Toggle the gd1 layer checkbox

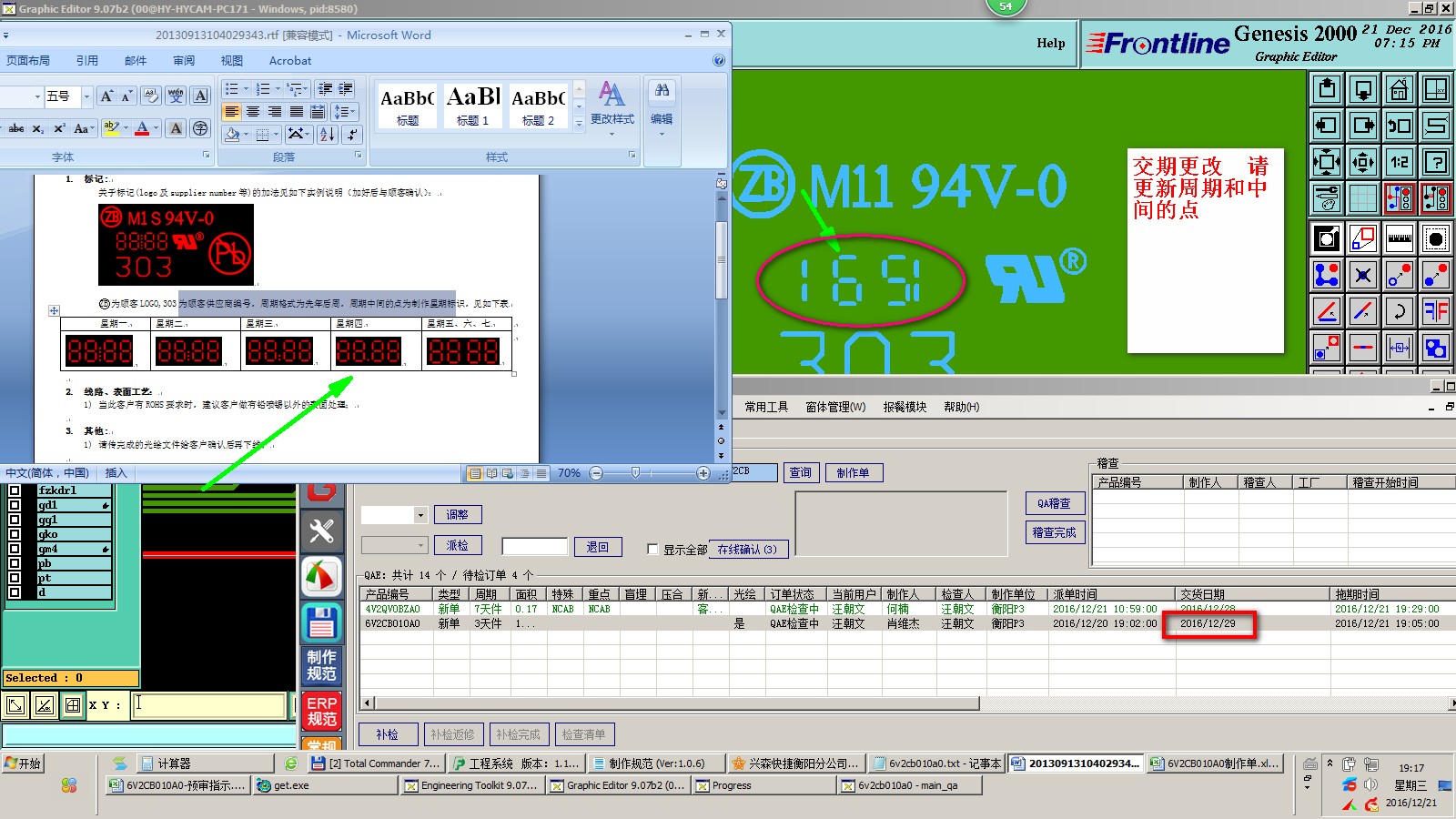pyautogui.click(x=15, y=505)
